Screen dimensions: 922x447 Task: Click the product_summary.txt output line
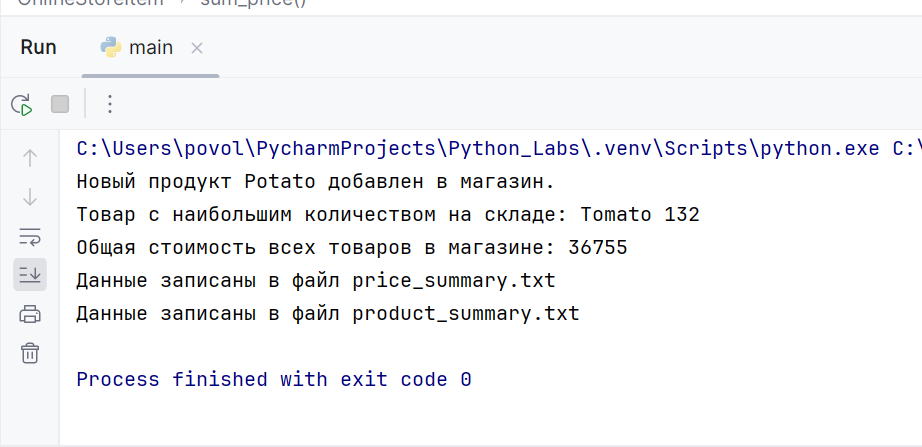[x=328, y=314]
